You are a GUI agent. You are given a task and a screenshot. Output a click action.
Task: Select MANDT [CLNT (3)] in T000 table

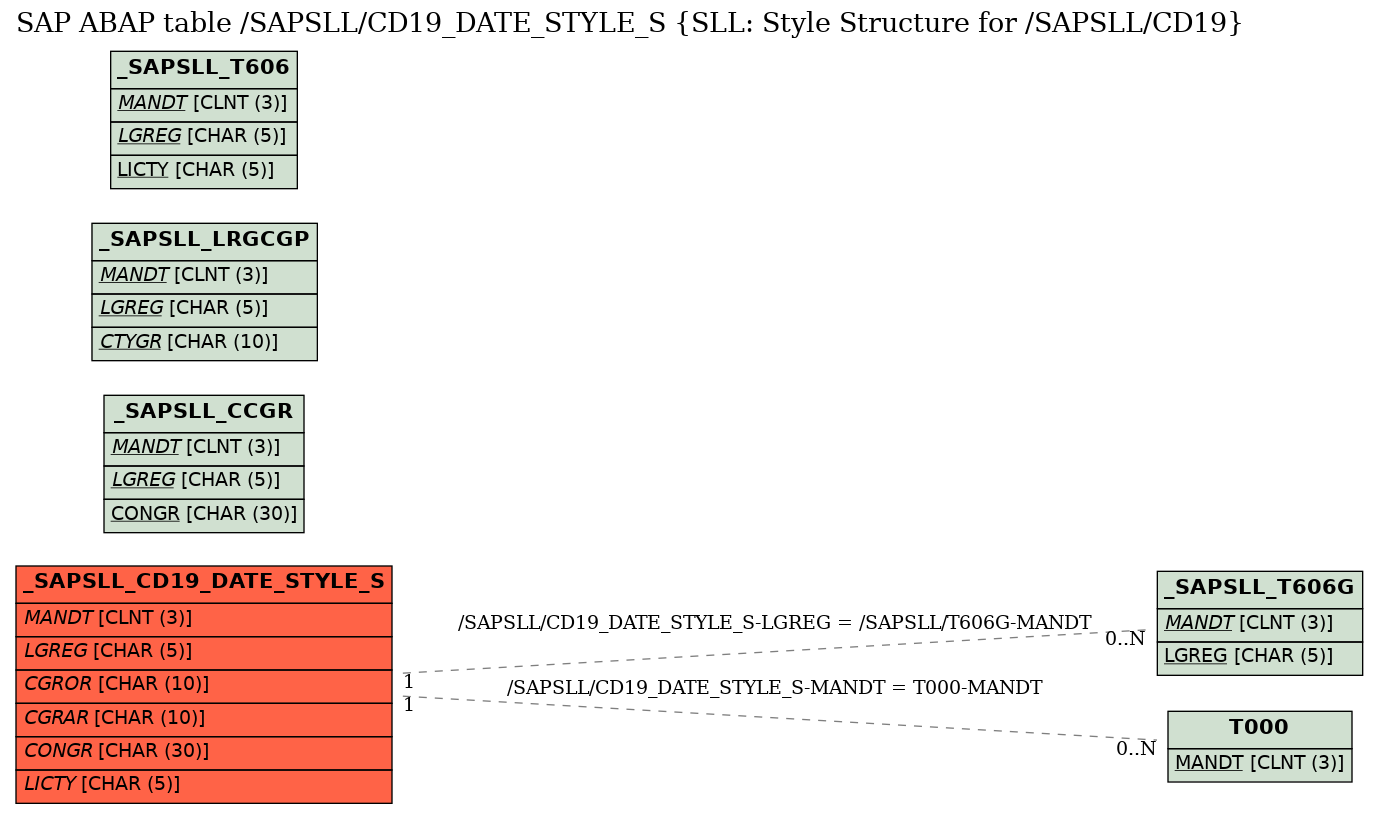point(1259,764)
